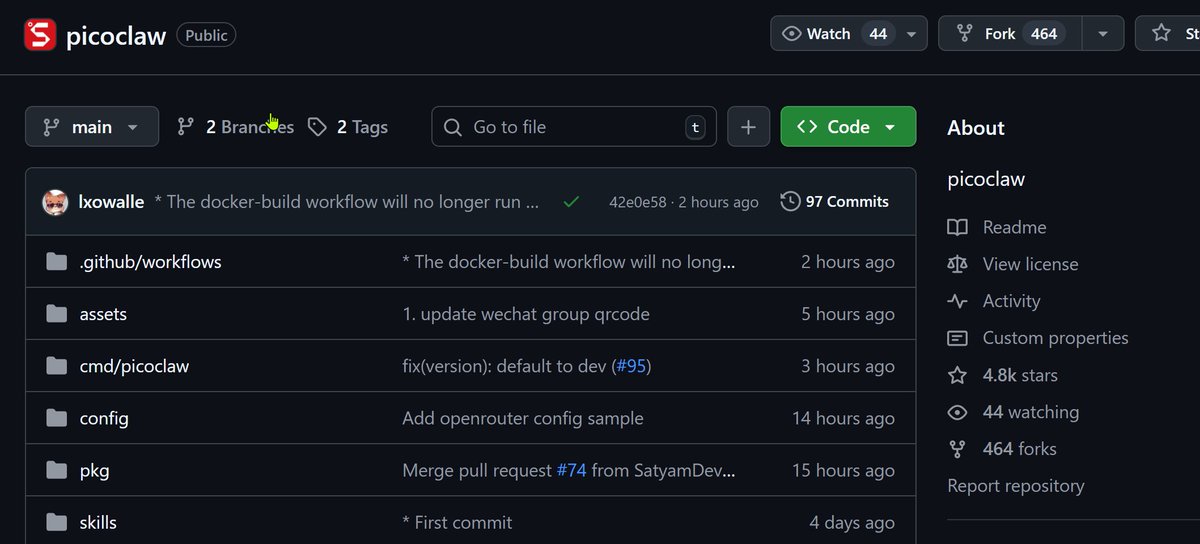Open the assets folder
The height and width of the screenshot is (544, 1200).
pos(103,314)
